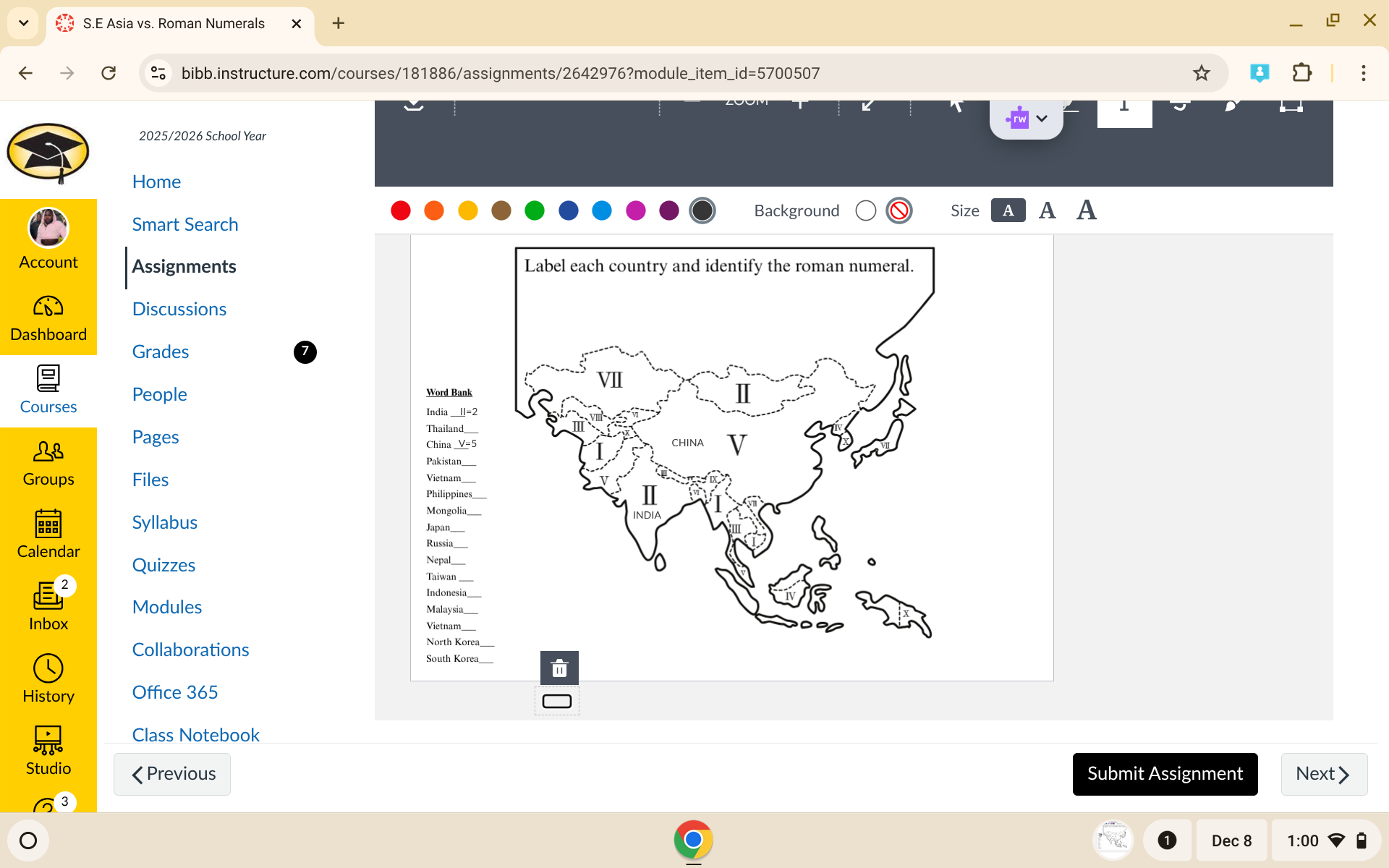Image resolution: width=1389 pixels, height=868 pixels.
Task: Delete the selected annotation with trash icon
Action: click(558, 667)
